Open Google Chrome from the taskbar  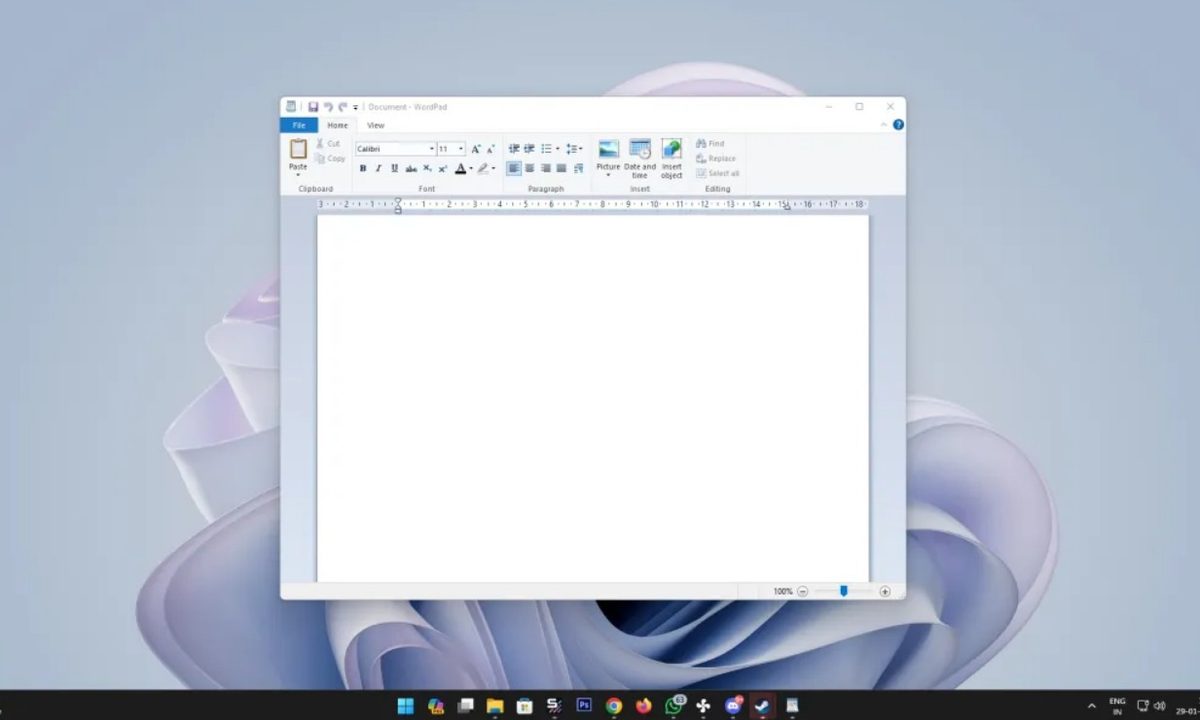tap(614, 706)
